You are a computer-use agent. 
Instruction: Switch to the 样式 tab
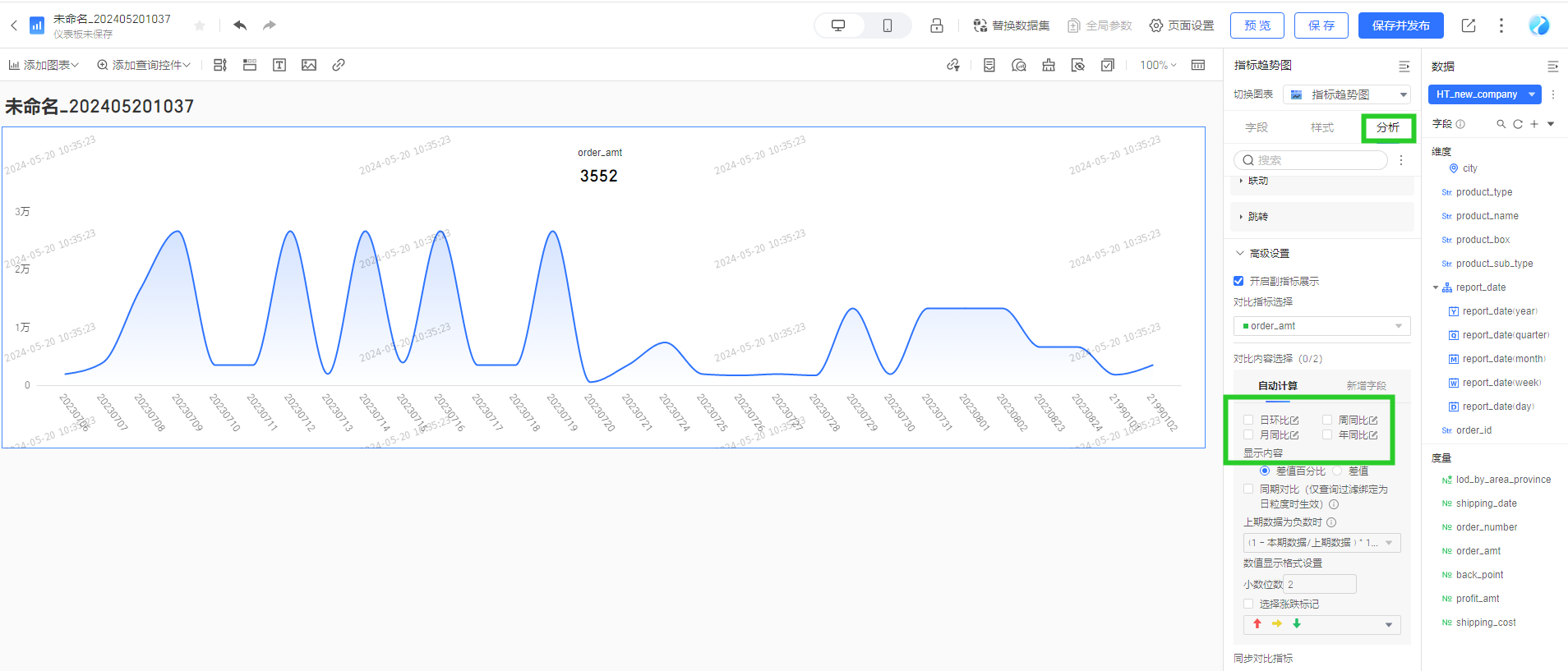tap(1321, 127)
